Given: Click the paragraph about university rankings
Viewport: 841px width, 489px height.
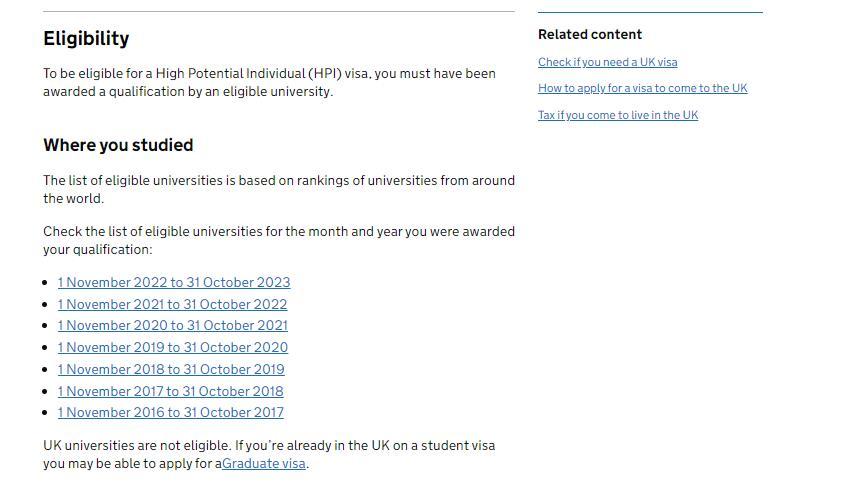Looking at the screenshot, I should (279, 189).
